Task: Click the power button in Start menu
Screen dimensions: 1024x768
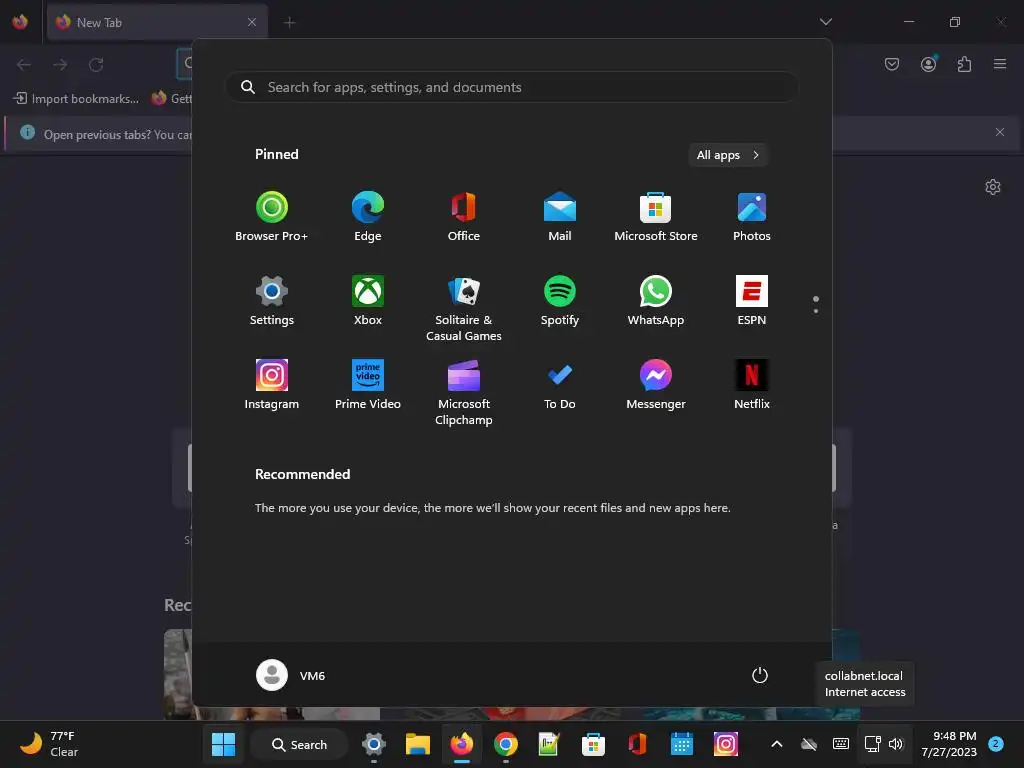Action: click(760, 675)
